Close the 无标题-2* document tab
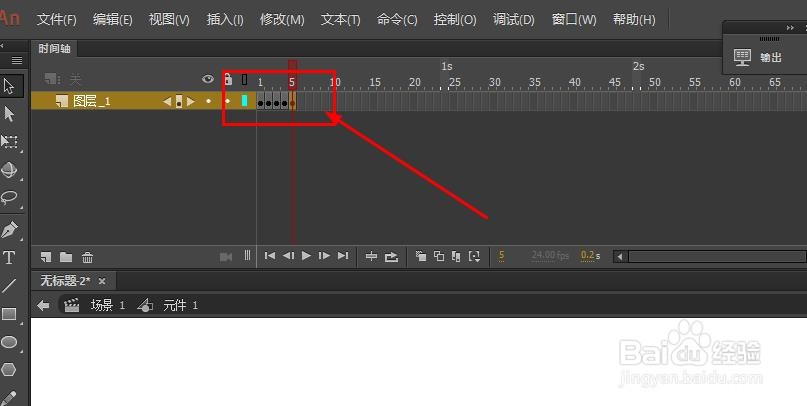The height and width of the screenshot is (406, 807). 102,281
